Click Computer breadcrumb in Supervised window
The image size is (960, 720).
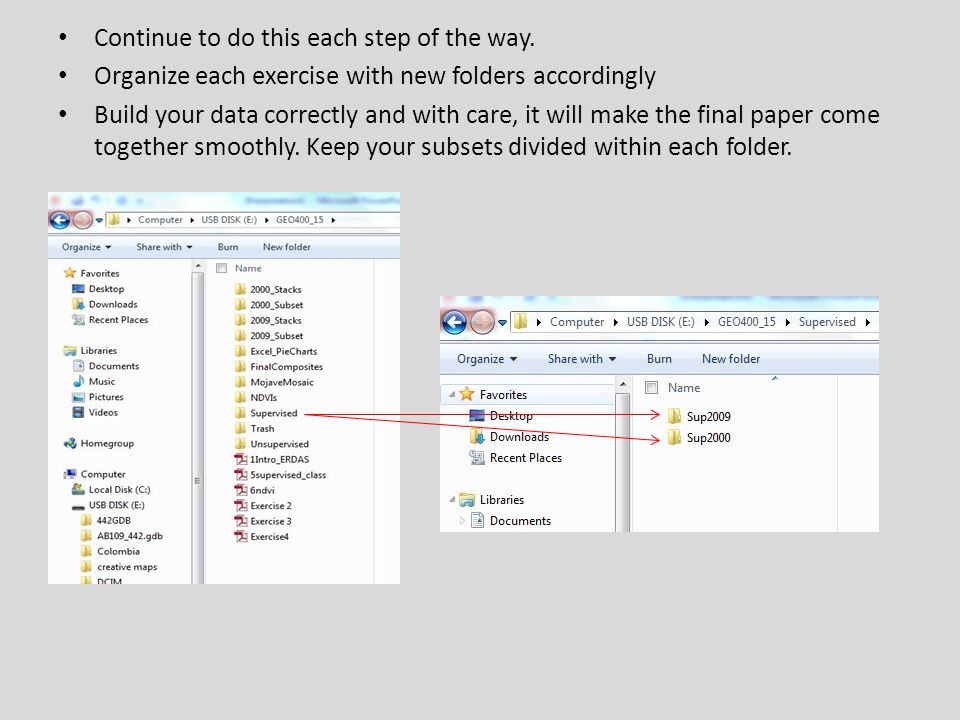pyautogui.click(x=577, y=322)
